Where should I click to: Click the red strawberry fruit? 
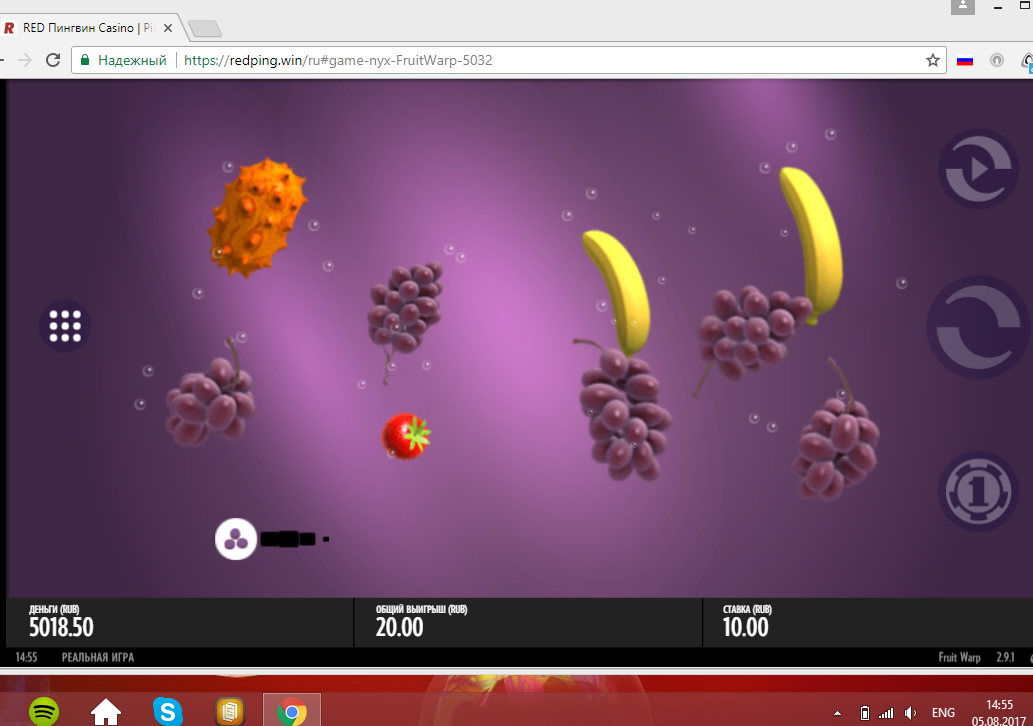pyautogui.click(x=406, y=435)
